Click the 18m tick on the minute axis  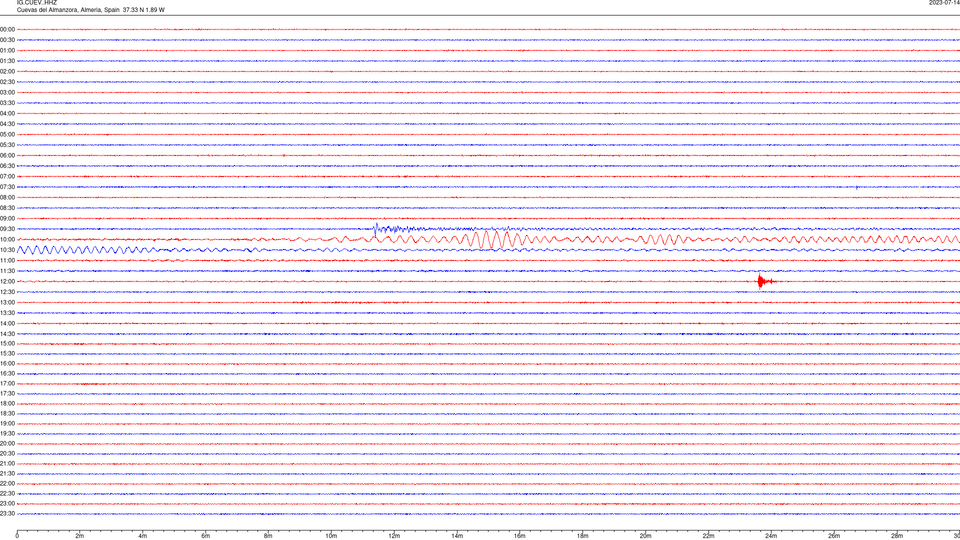click(x=583, y=536)
